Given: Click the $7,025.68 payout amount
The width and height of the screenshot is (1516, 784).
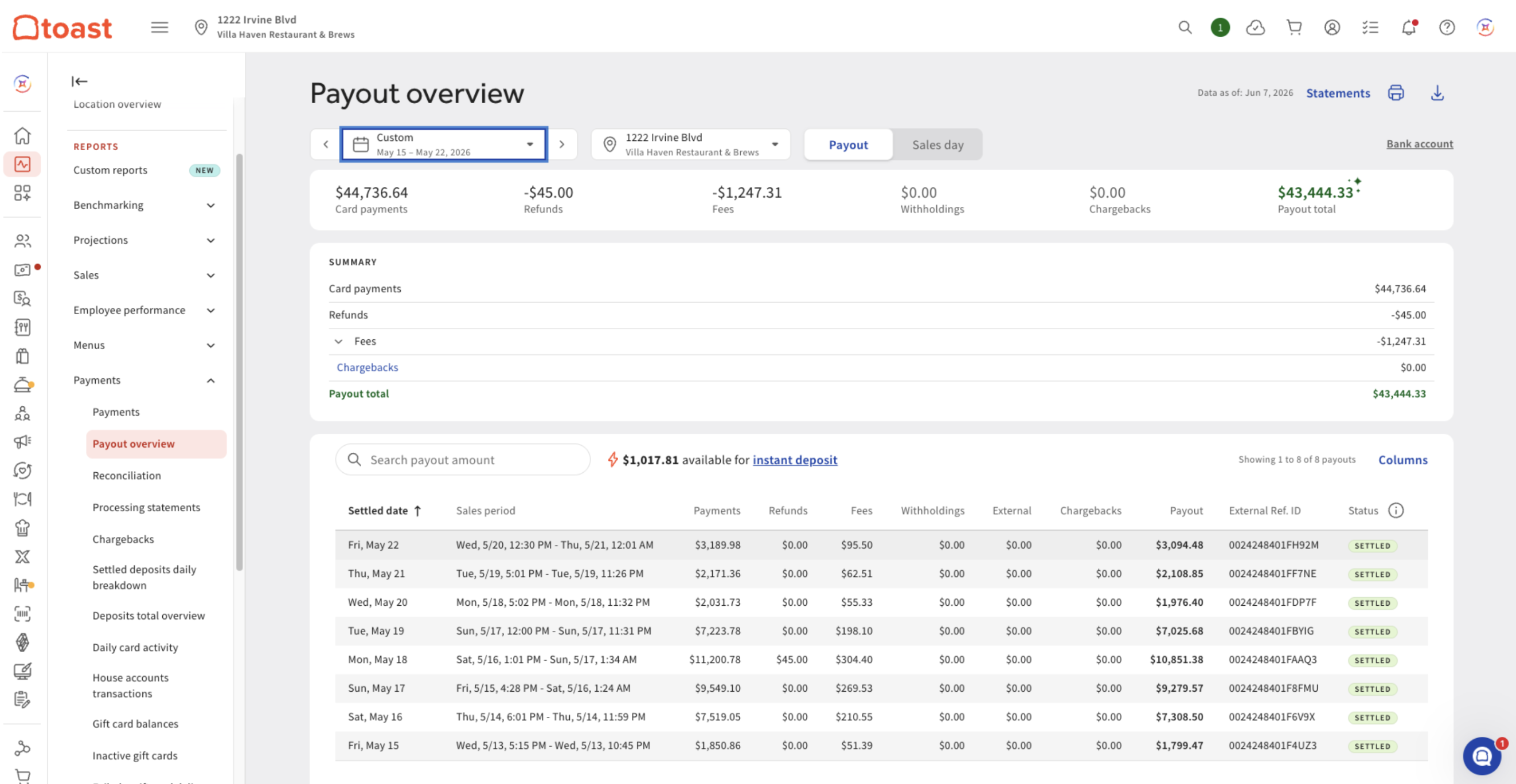Looking at the screenshot, I should pos(1179,631).
